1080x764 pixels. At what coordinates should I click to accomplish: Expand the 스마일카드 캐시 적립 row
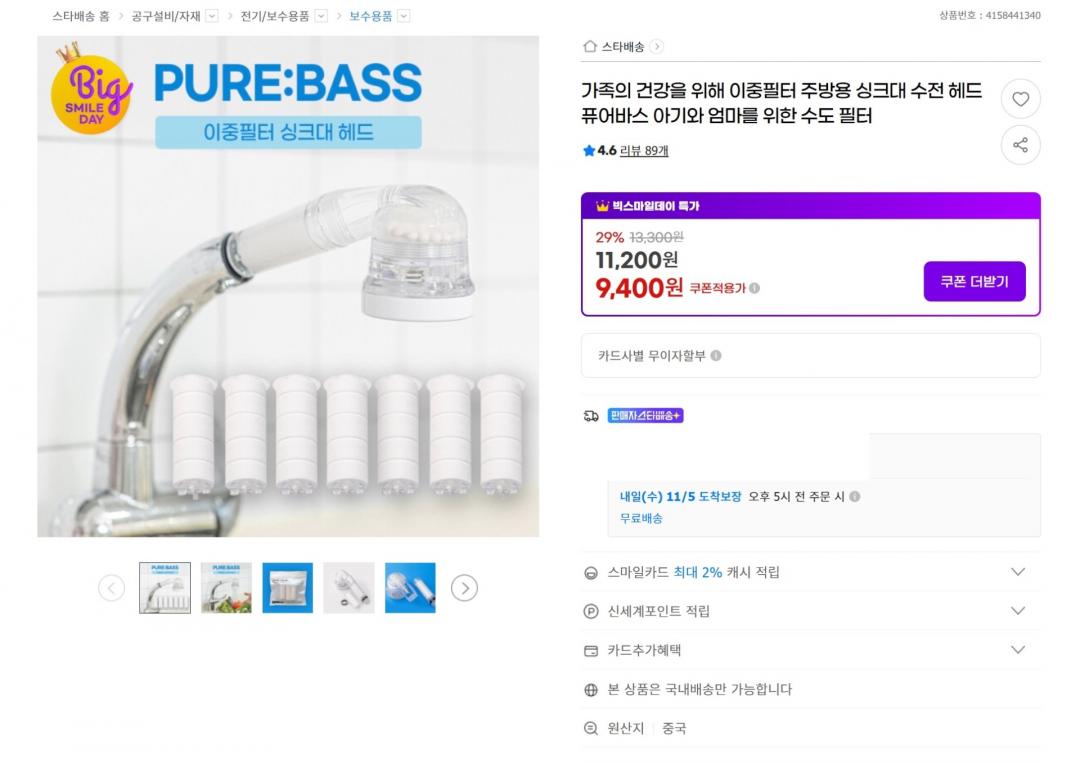point(1018,572)
